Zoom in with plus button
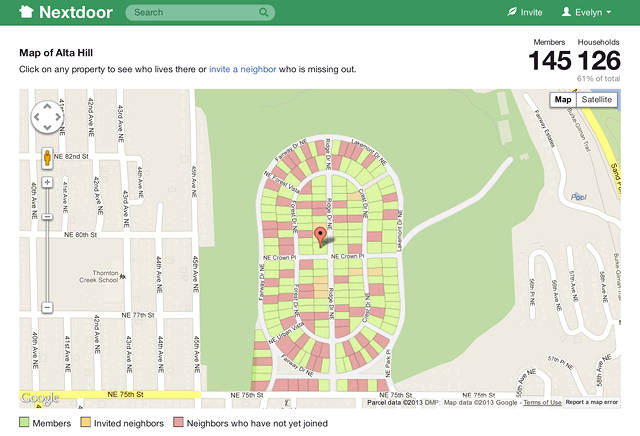This screenshot has height=436, width=640. click(47, 182)
